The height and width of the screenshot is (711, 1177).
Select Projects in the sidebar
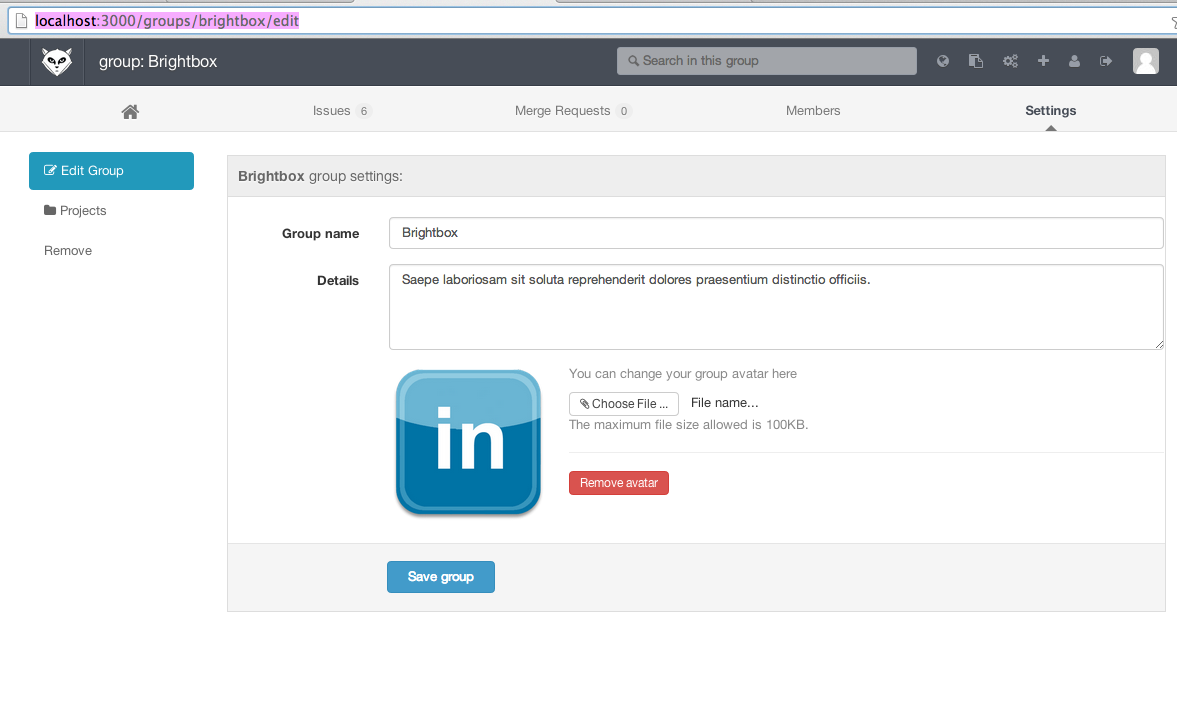click(76, 211)
